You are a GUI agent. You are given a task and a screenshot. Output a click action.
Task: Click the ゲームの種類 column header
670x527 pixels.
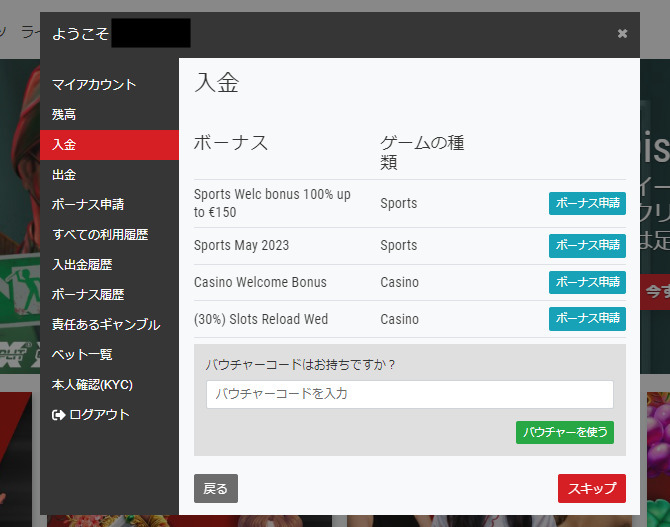[x=422, y=152]
